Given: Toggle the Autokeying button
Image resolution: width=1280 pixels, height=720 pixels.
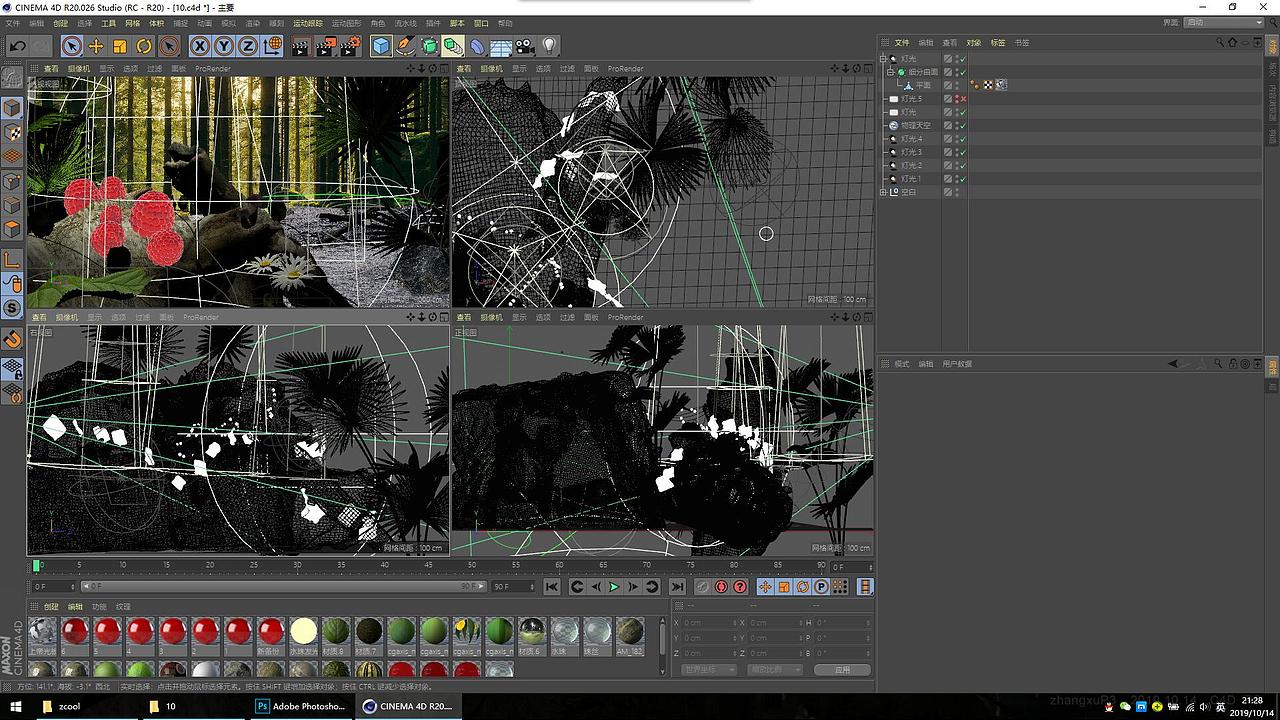Looking at the screenshot, I should [x=721, y=587].
